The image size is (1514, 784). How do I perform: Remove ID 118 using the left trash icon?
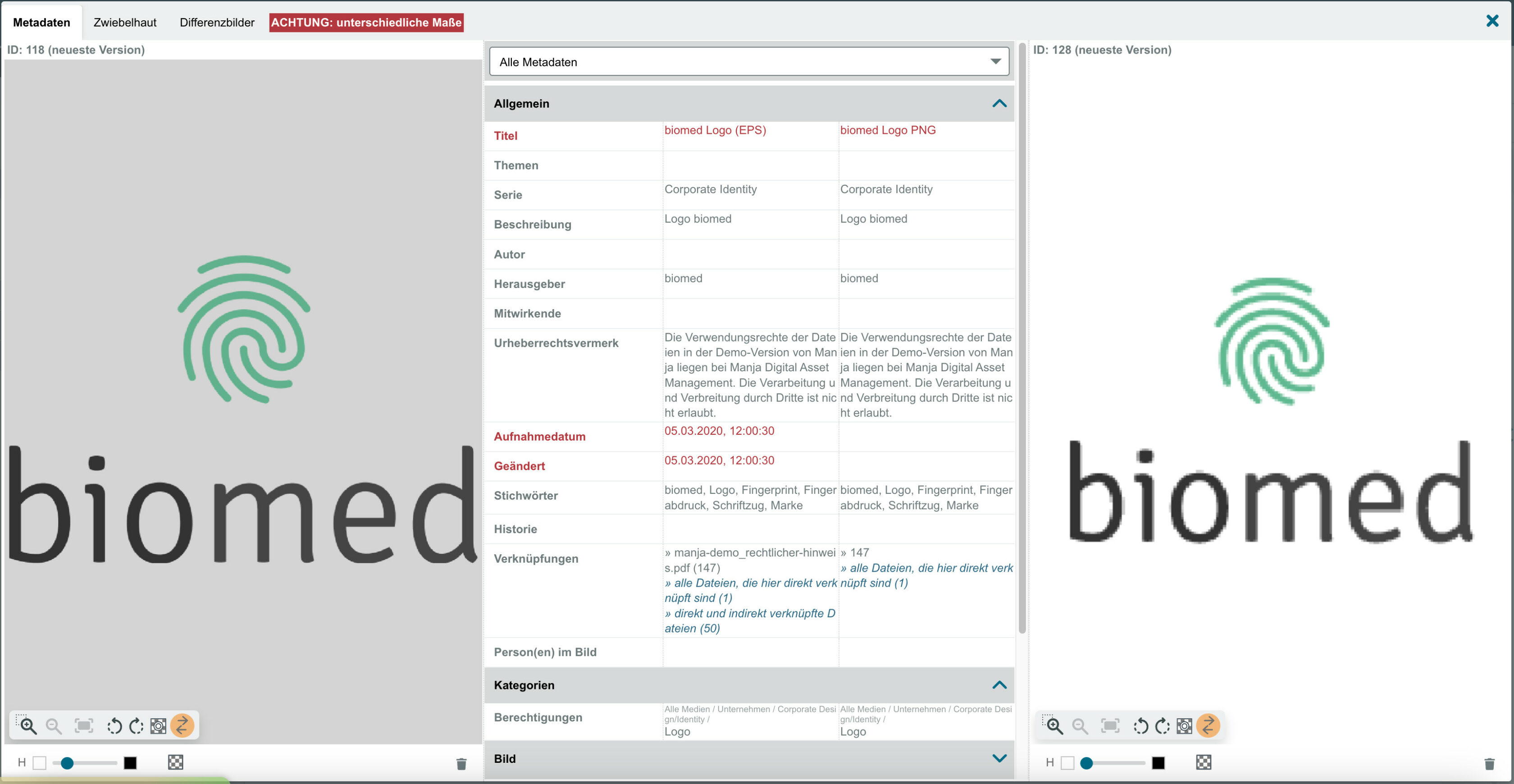tap(461, 763)
